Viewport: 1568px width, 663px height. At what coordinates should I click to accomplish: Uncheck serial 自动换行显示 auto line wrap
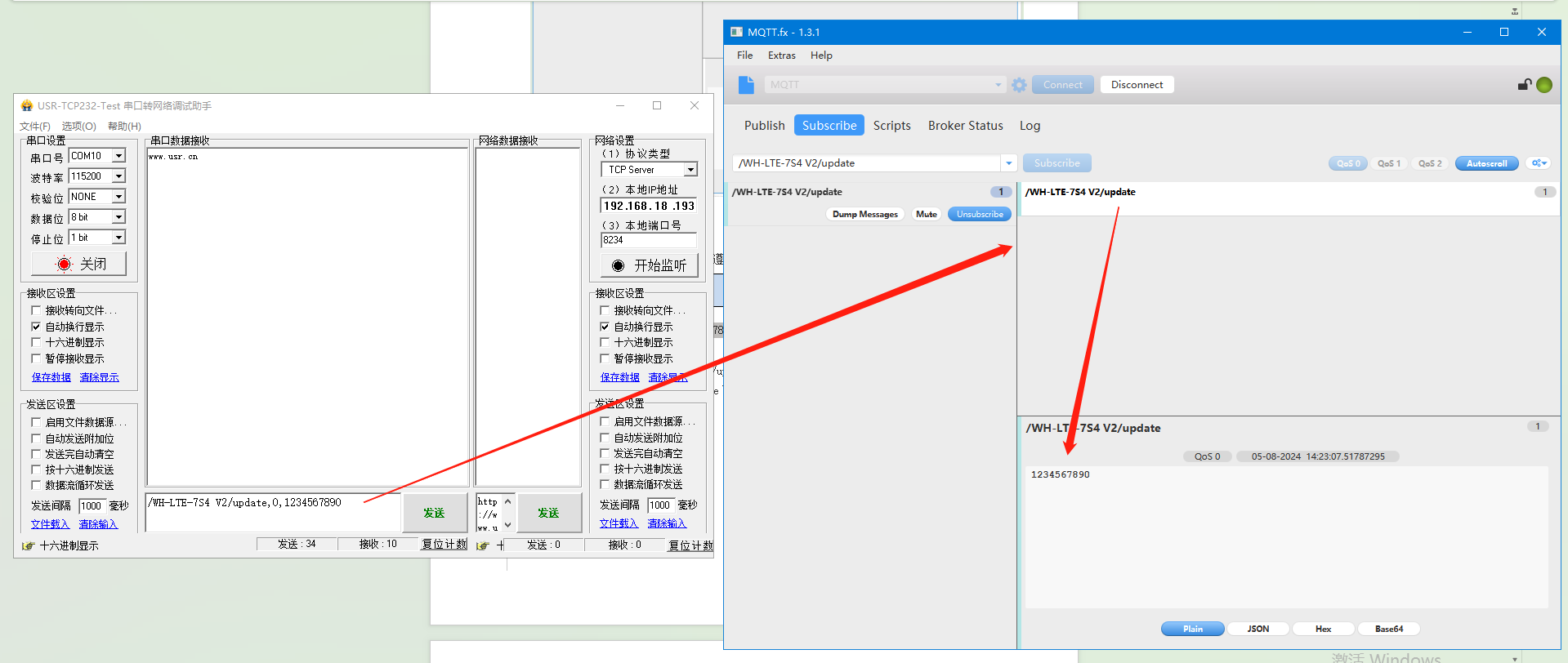tap(36, 327)
